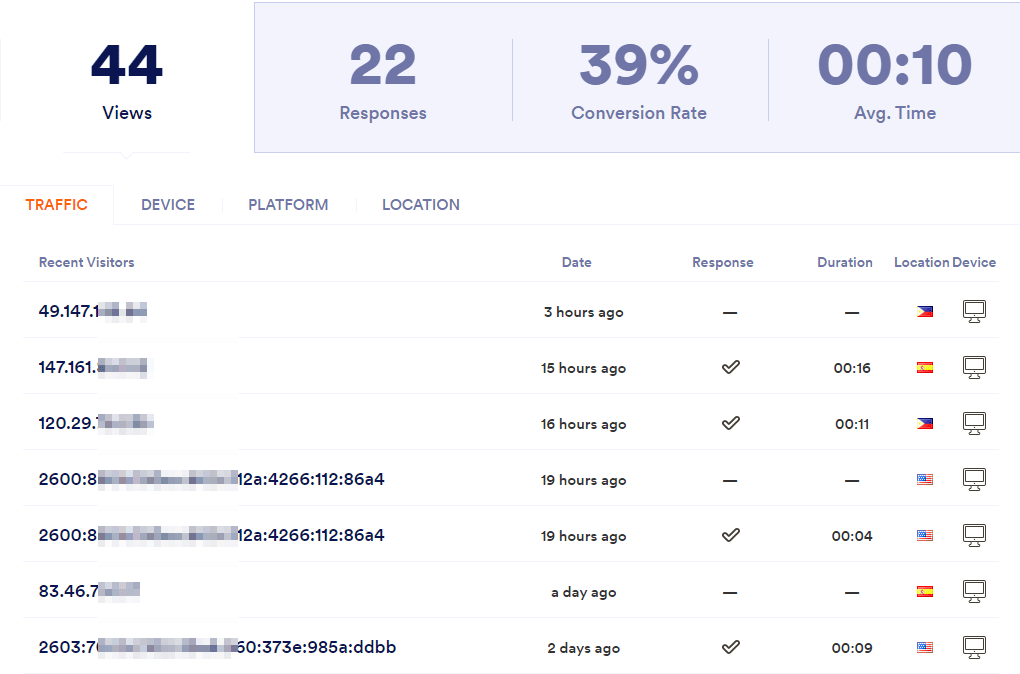Image resolution: width=1020 pixels, height=674 pixels.
Task: Open the Platform tab
Action: 288,205
